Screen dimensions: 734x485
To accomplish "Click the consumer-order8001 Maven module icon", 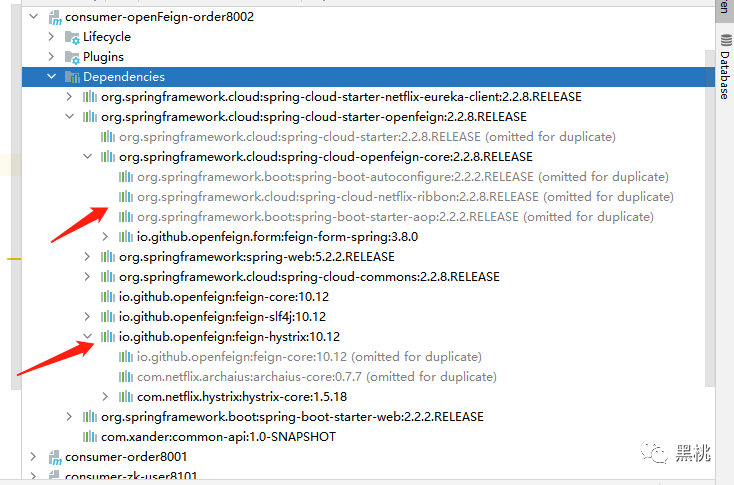I will click(55, 457).
